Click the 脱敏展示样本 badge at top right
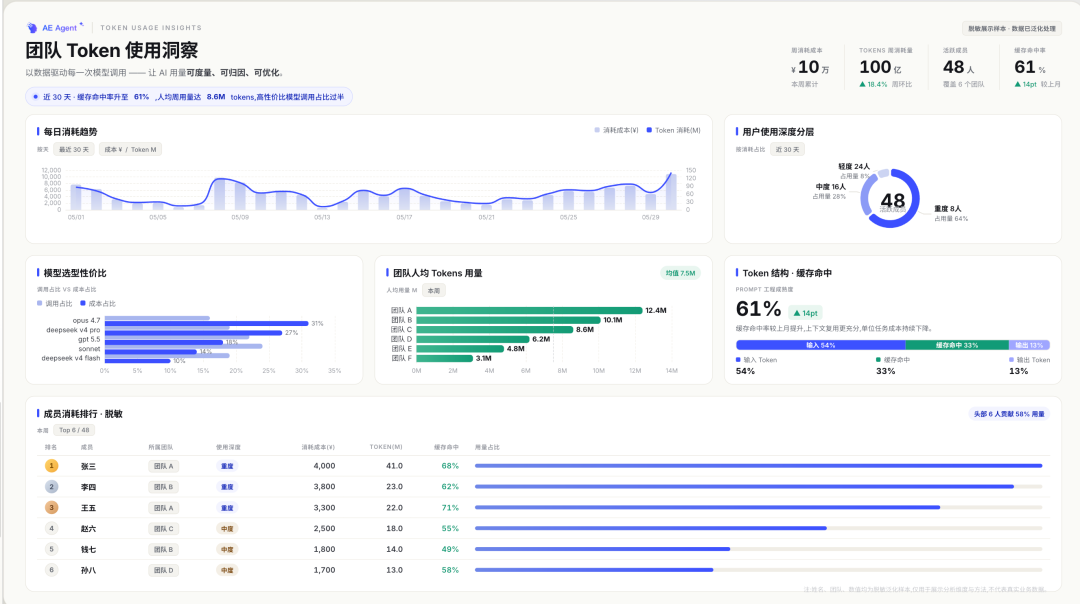The height and width of the screenshot is (604, 1080). pyautogui.click(x=1012, y=28)
